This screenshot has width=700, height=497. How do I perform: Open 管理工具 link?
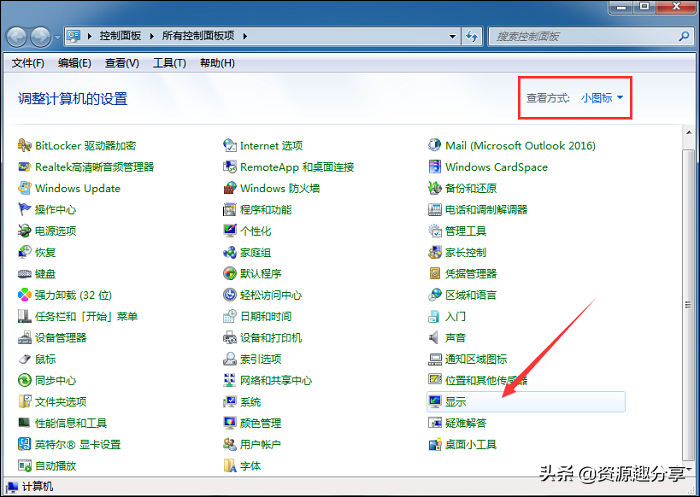tap(466, 231)
